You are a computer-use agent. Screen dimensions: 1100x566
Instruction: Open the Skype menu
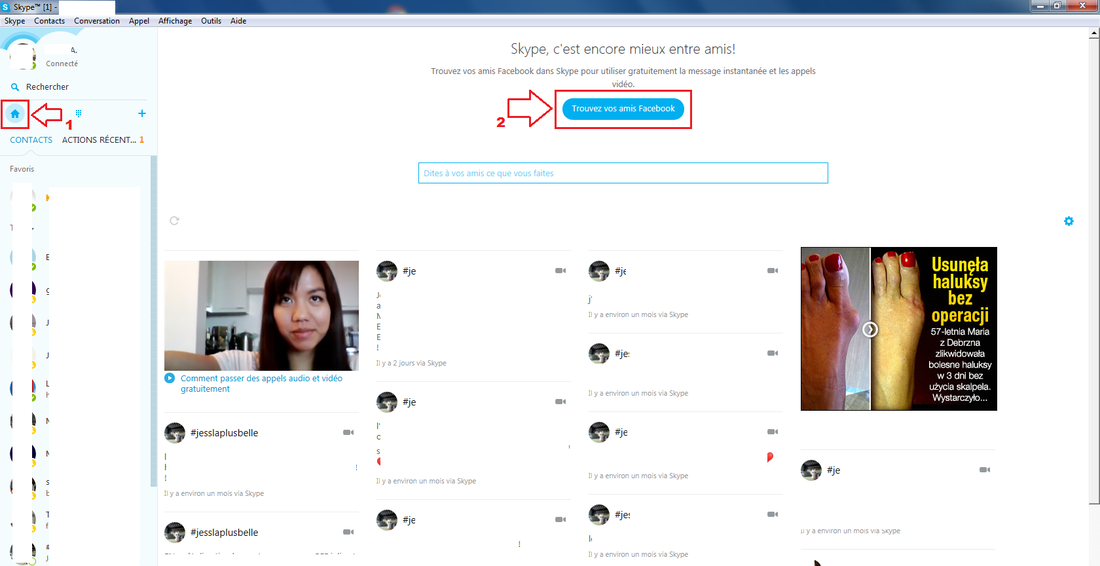(15, 21)
